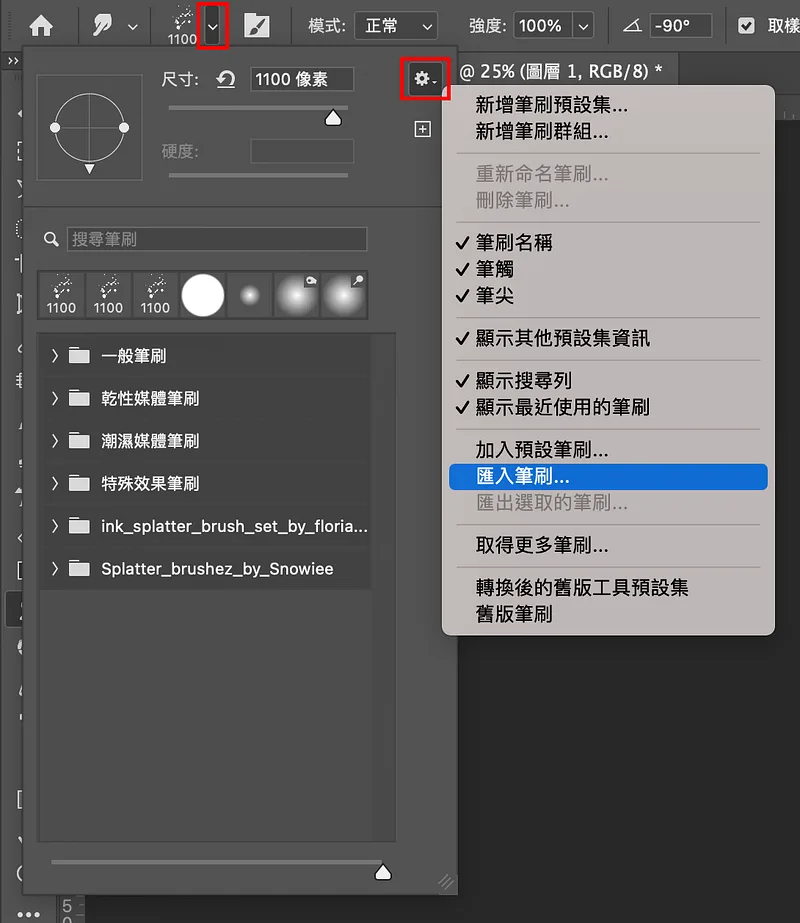
Task: Select the first recent 1100 splatter brush
Action: (61, 295)
